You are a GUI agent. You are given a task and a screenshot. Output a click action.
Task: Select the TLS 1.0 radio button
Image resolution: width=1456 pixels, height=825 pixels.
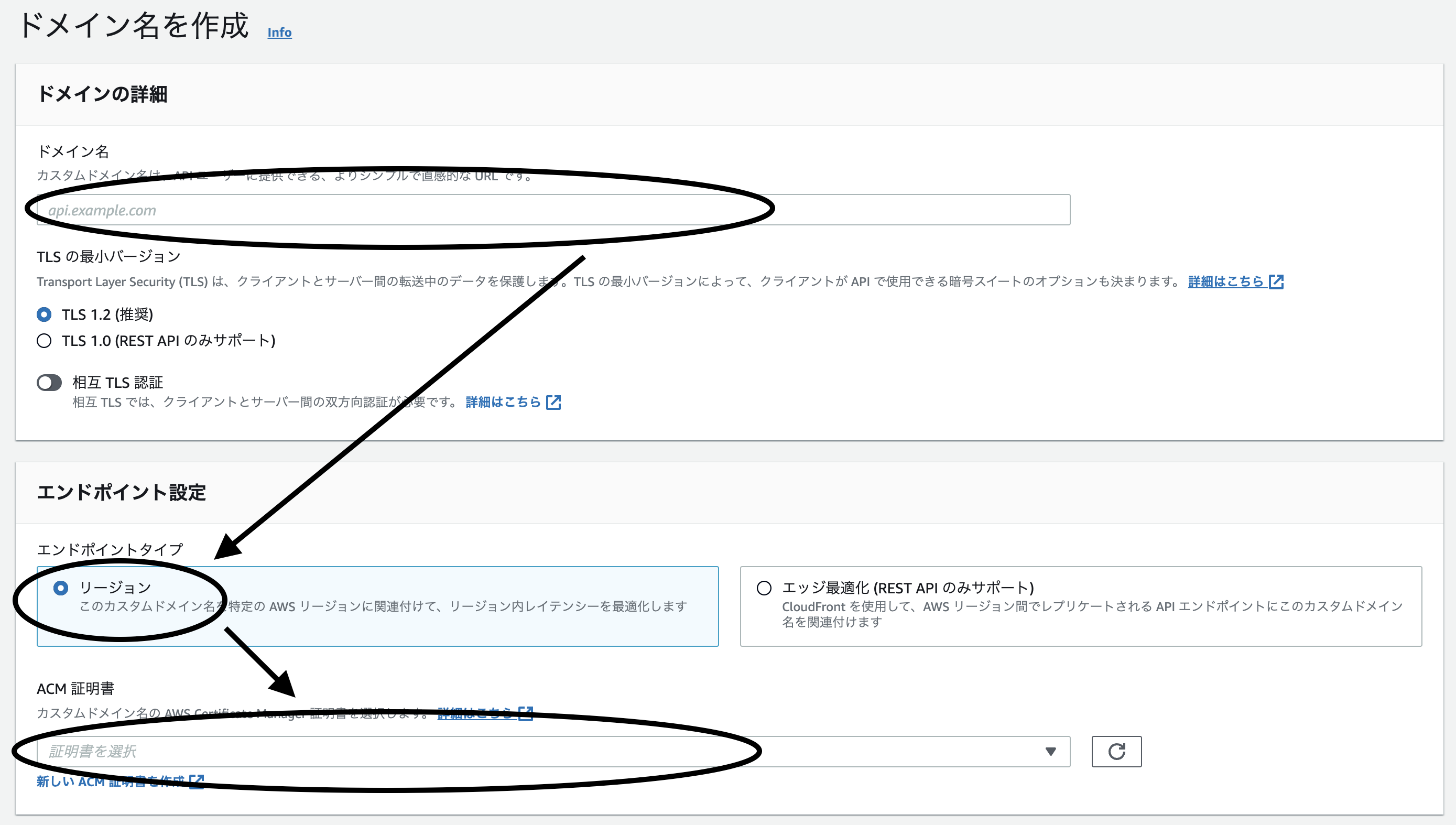44,341
